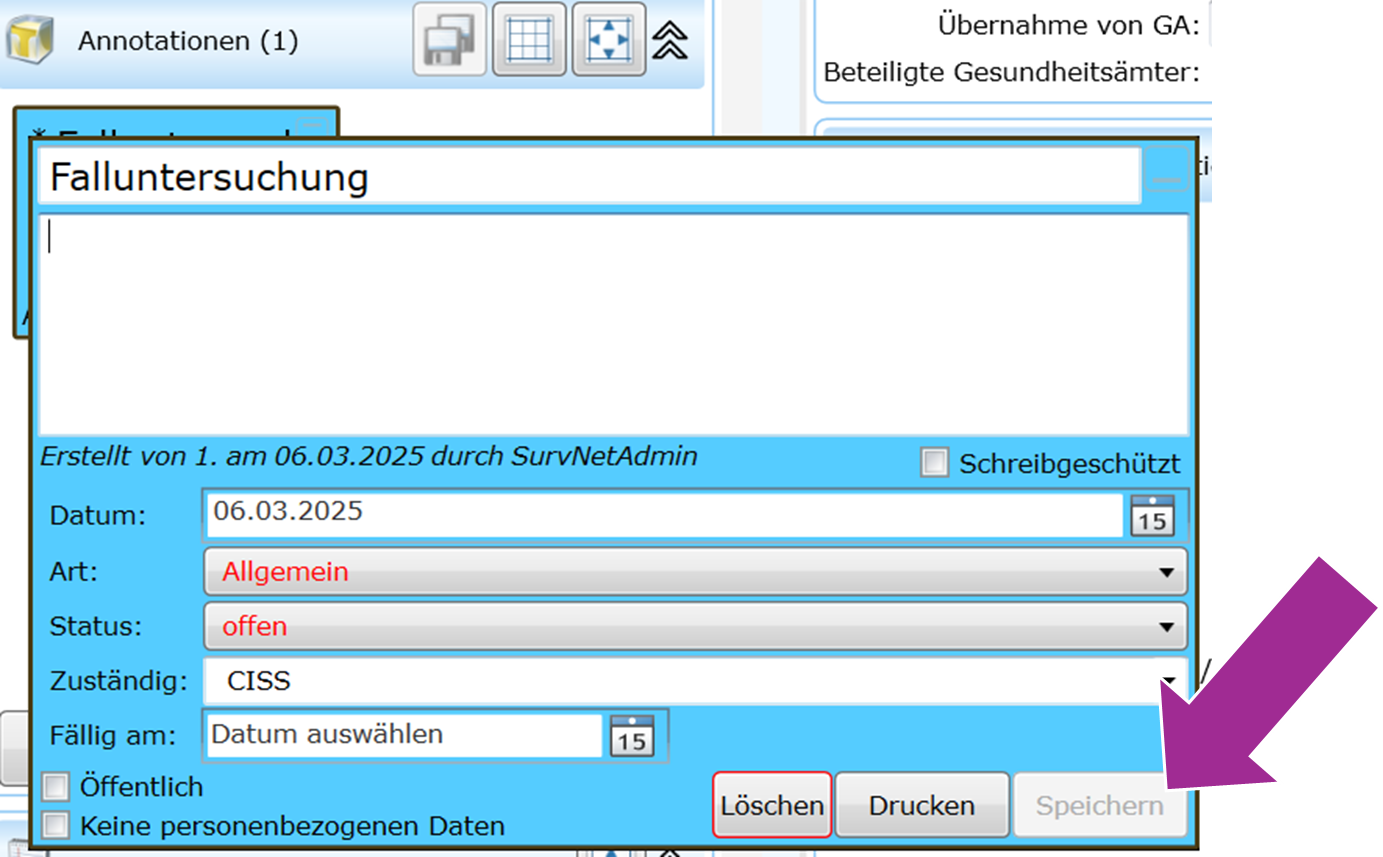Enable the Schreibgeschützt checkbox
This screenshot has width=1383, height=857.
point(934,463)
